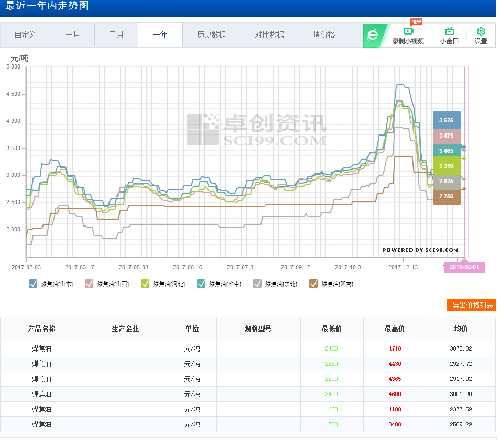Click the orange export price button
The width and height of the screenshot is (500, 440).
[471, 305]
